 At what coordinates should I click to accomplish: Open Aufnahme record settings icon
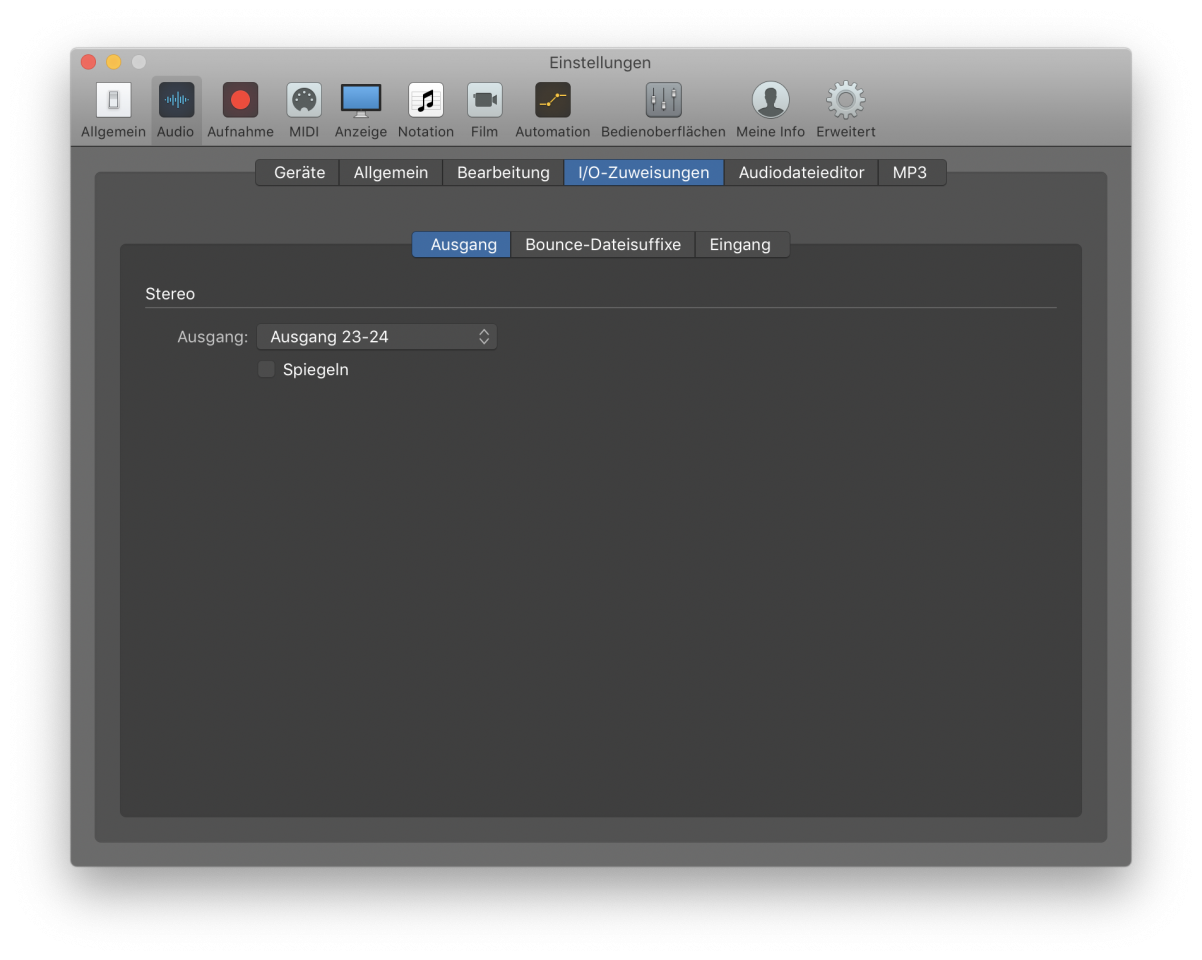pos(240,100)
